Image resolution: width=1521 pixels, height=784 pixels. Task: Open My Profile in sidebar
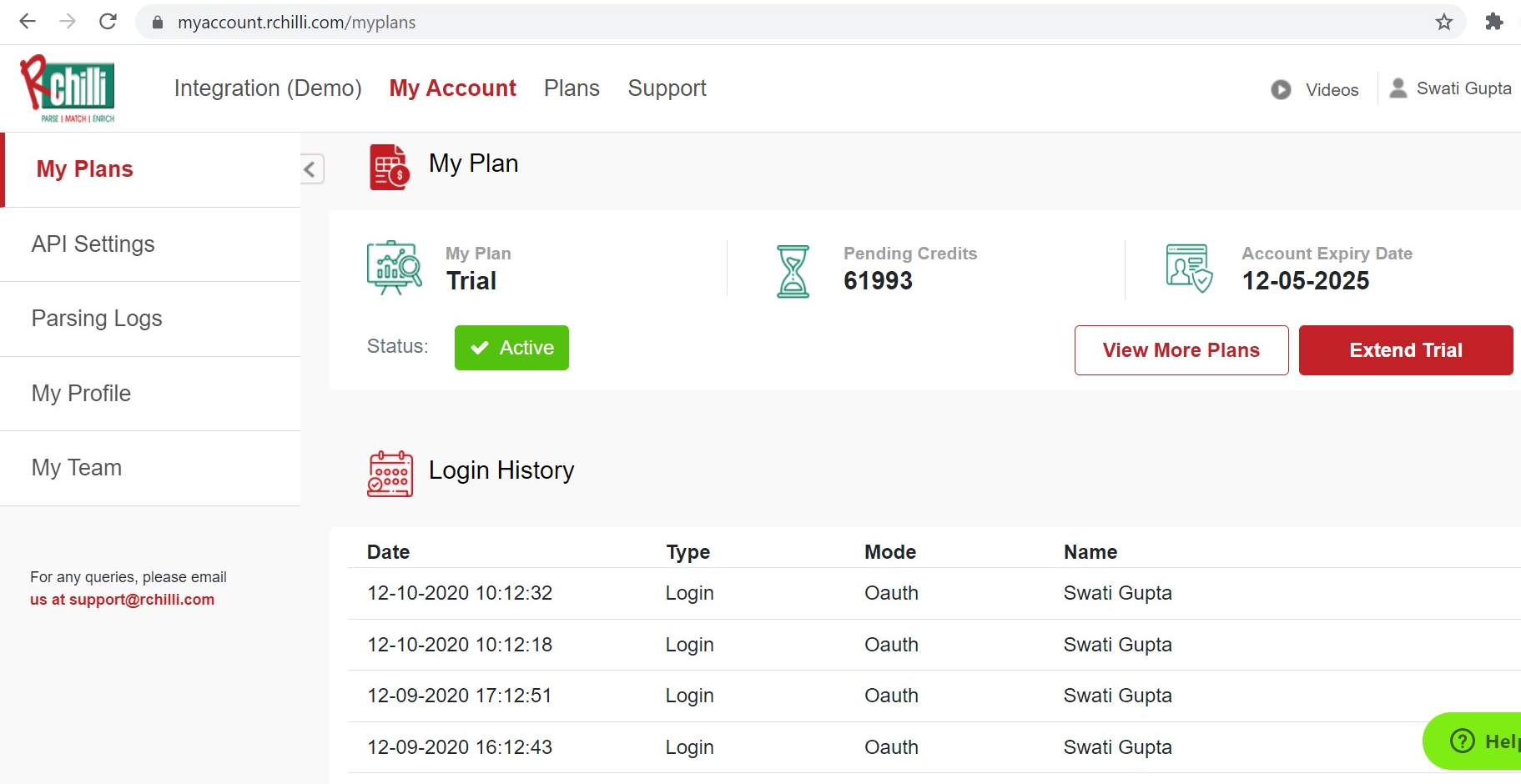click(x=150, y=394)
